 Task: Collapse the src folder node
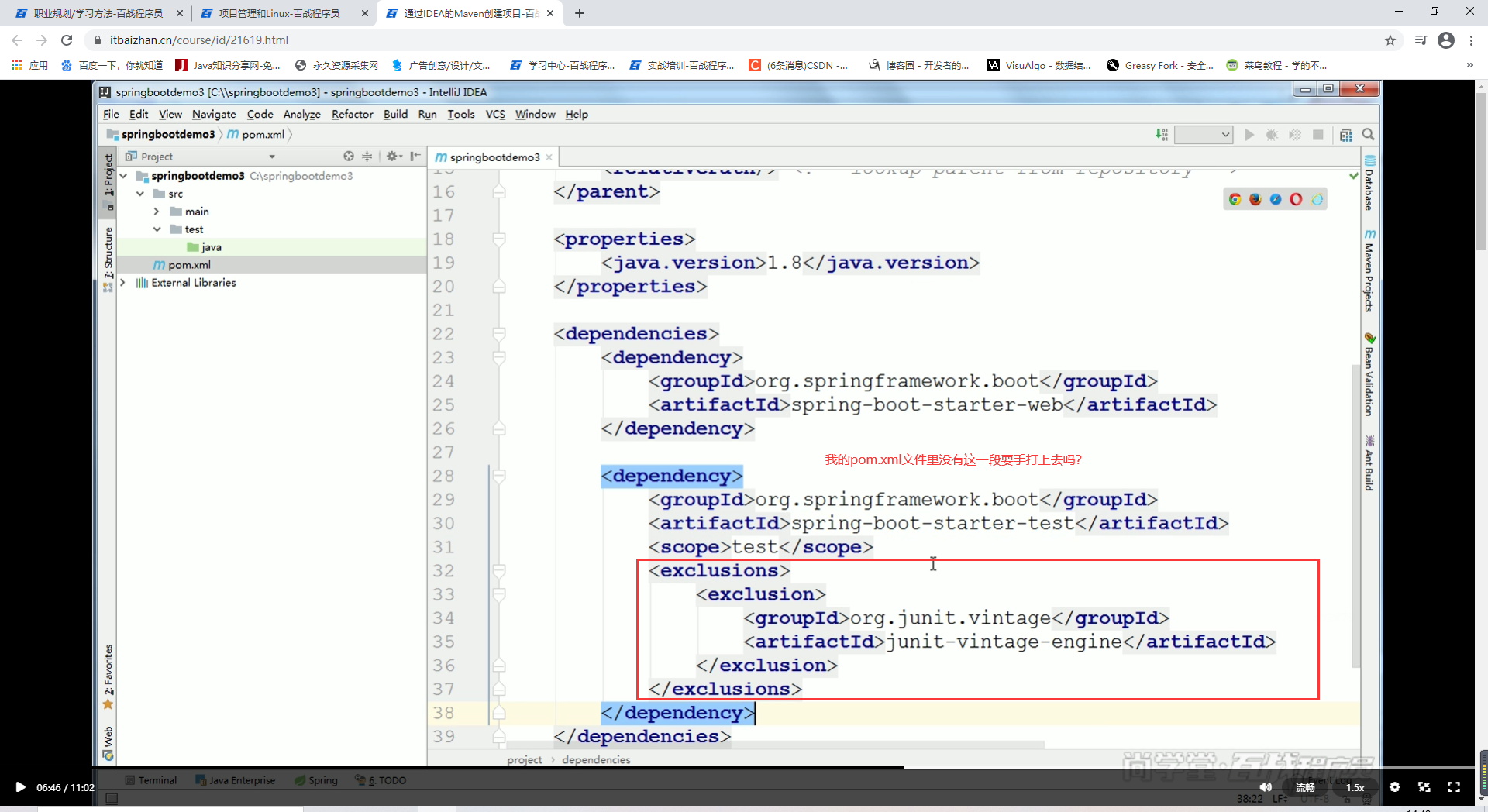(x=140, y=194)
